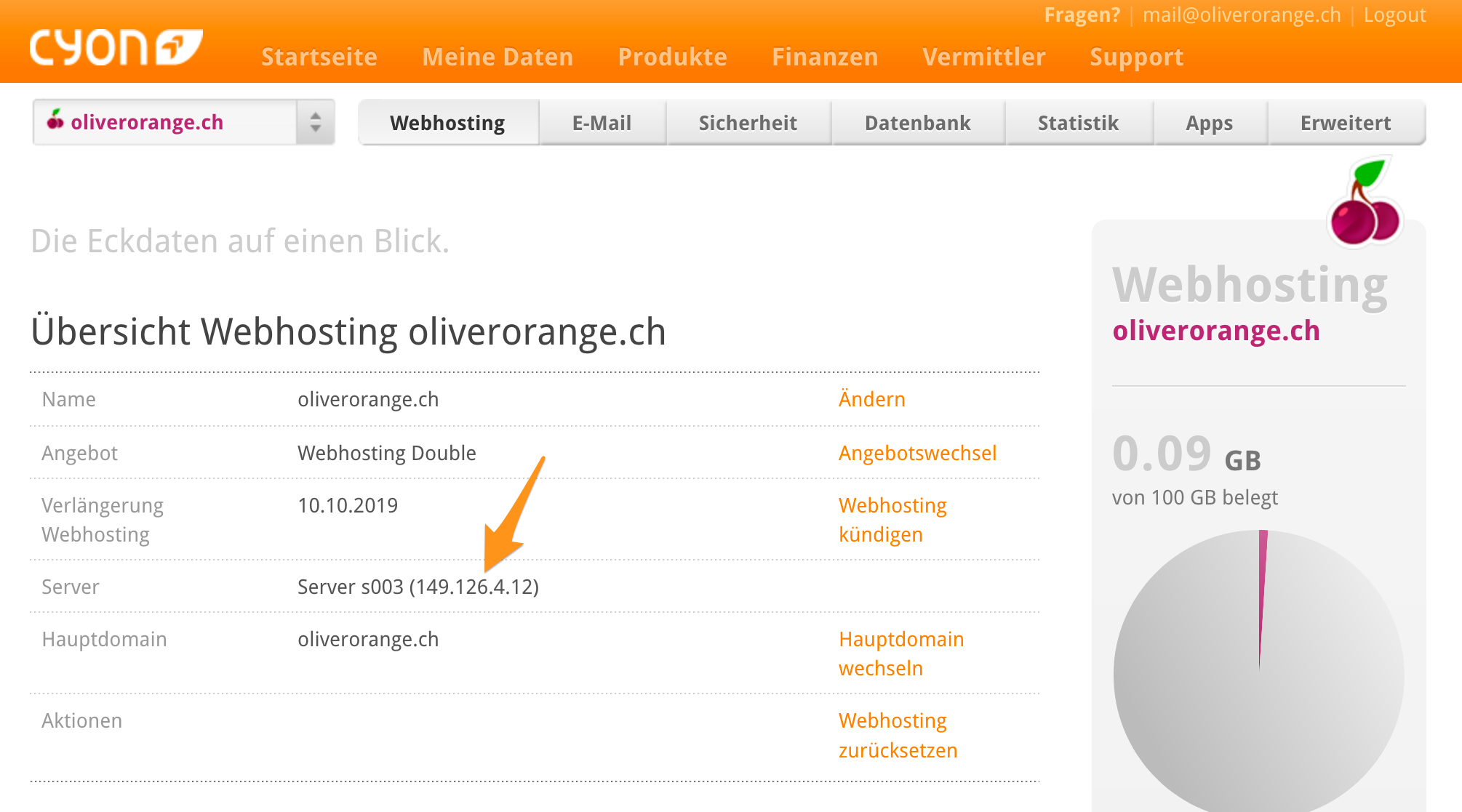The width and height of the screenshot is (1462, 812).
Task: Open the Meine Daten menu
Action: pos(498,57)
